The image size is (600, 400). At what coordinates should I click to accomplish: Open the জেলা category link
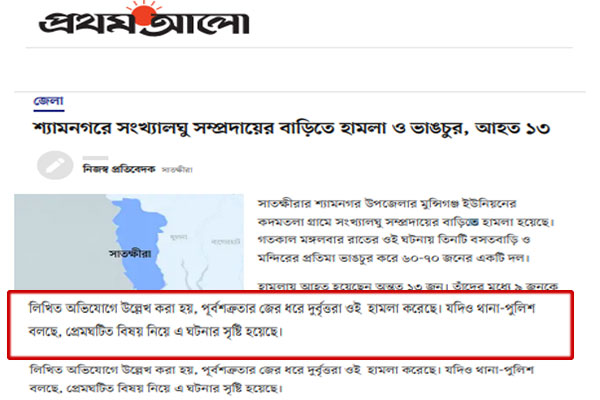(x=49, y=101)
